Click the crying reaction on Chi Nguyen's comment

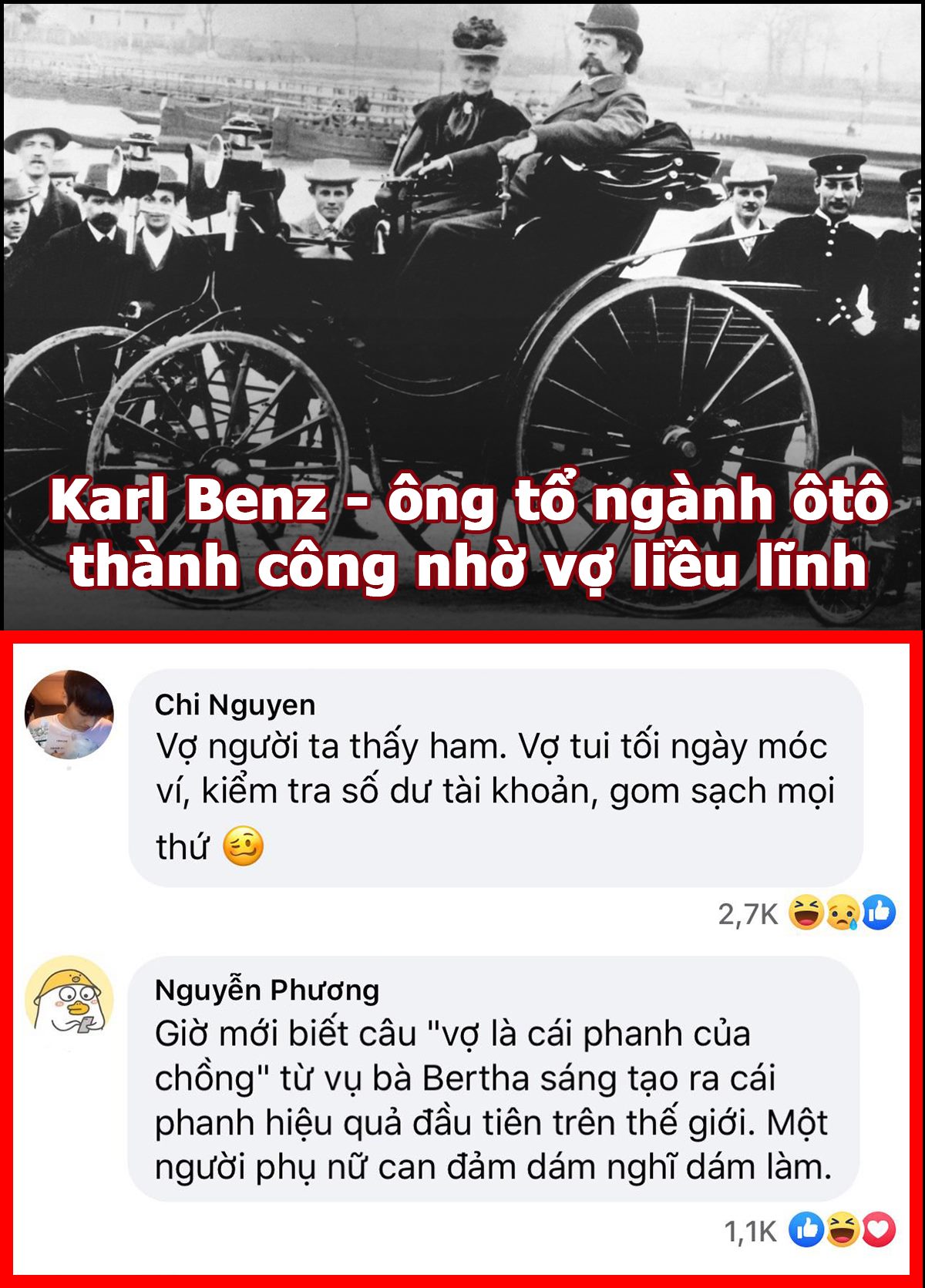[x=842, y=913]
